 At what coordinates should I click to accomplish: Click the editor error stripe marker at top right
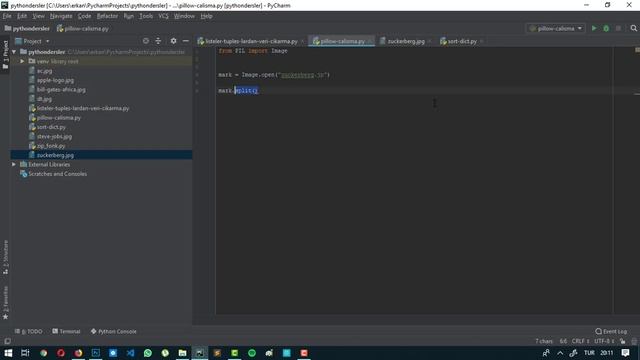pyautogui.click(x=637, y=50)
